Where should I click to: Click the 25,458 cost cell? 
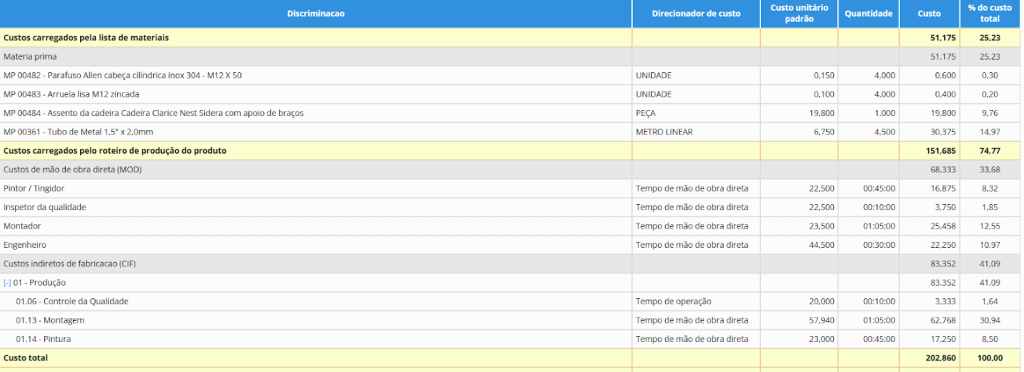(x=929, y=226)
